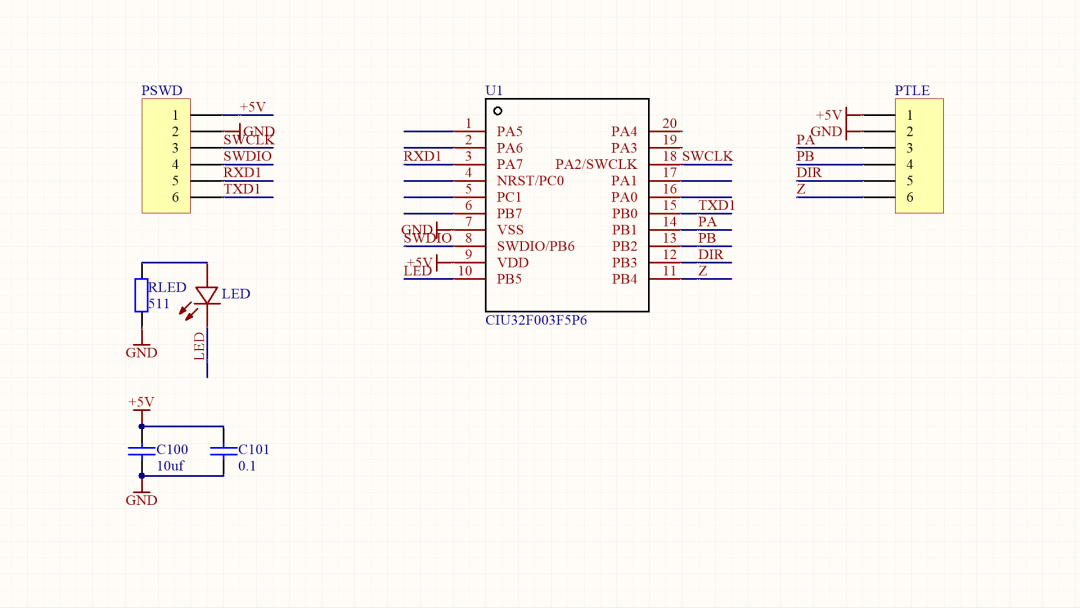Select the LED diode symbol
This screenshot has height=608, width=1080.
[x=207, y=295]
